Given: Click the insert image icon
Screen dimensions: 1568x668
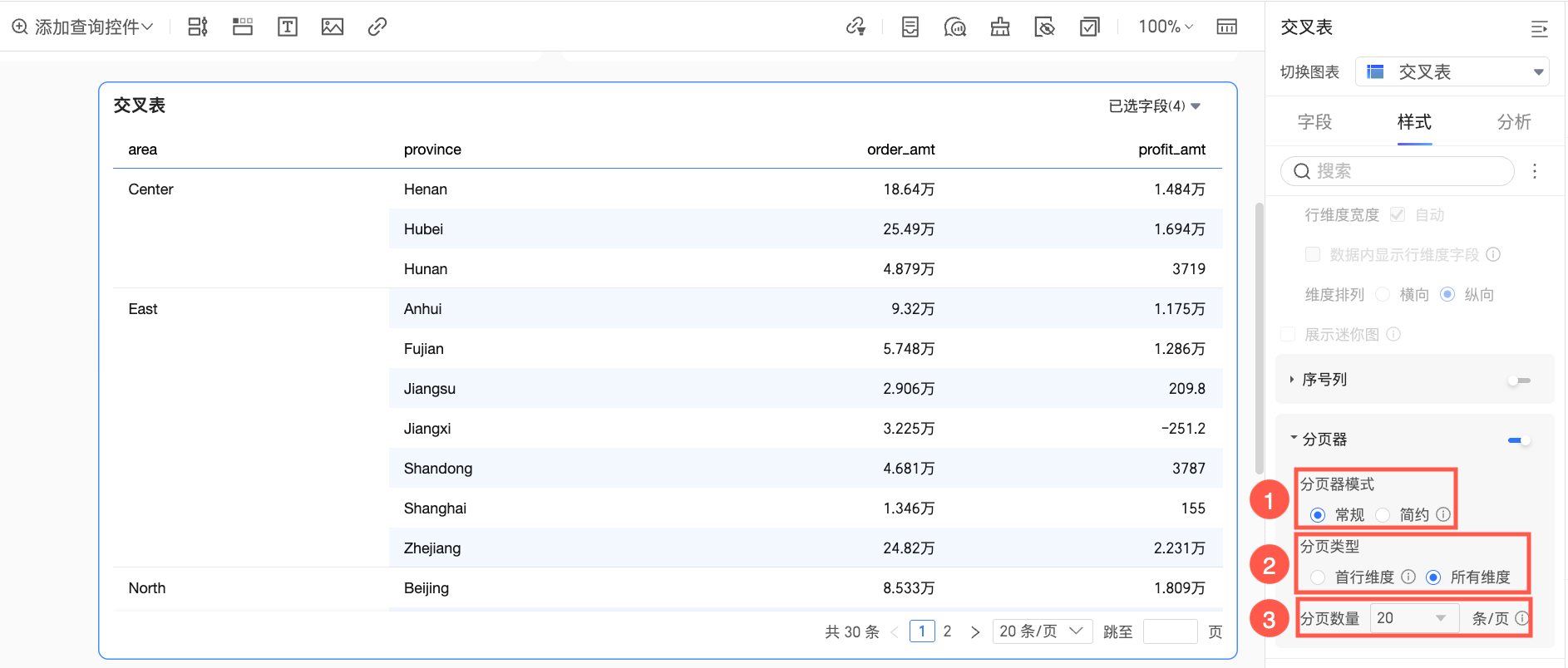Looking at the screenshot, I should point(332,27).
